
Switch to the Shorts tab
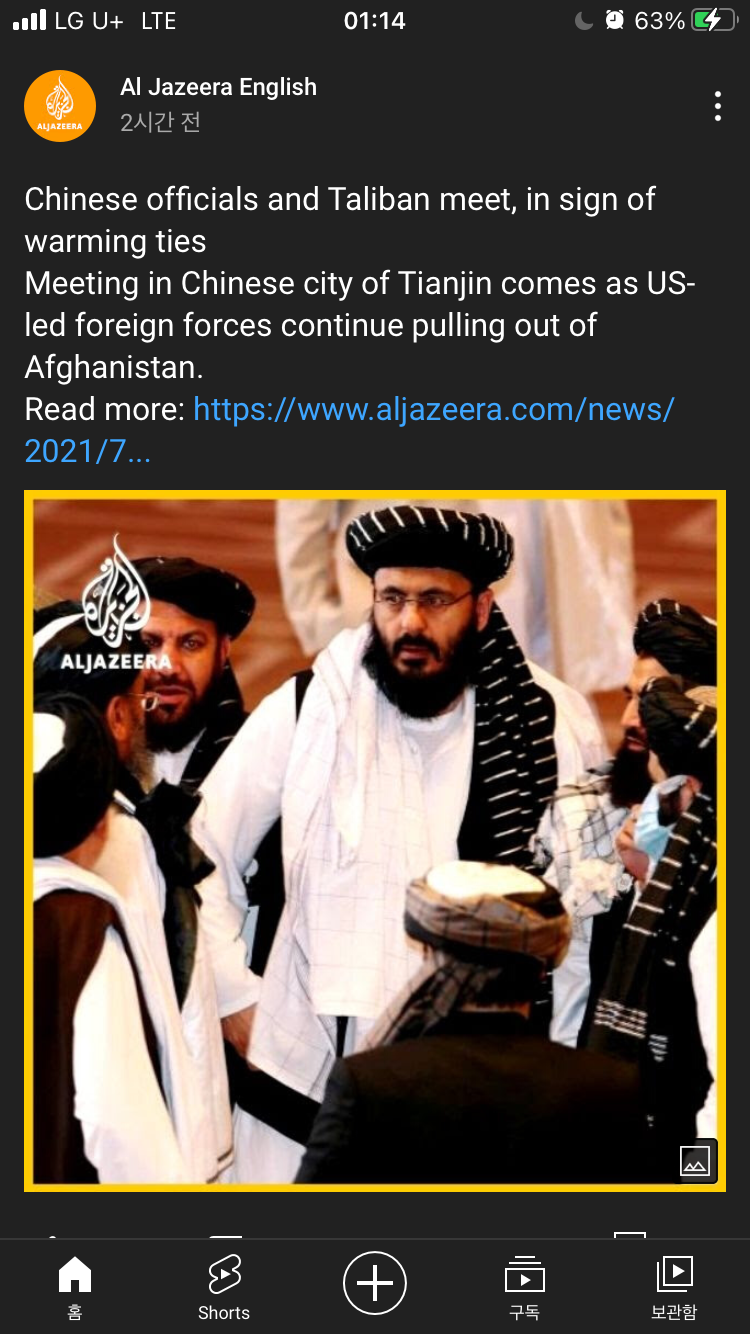pos(224,1288)
